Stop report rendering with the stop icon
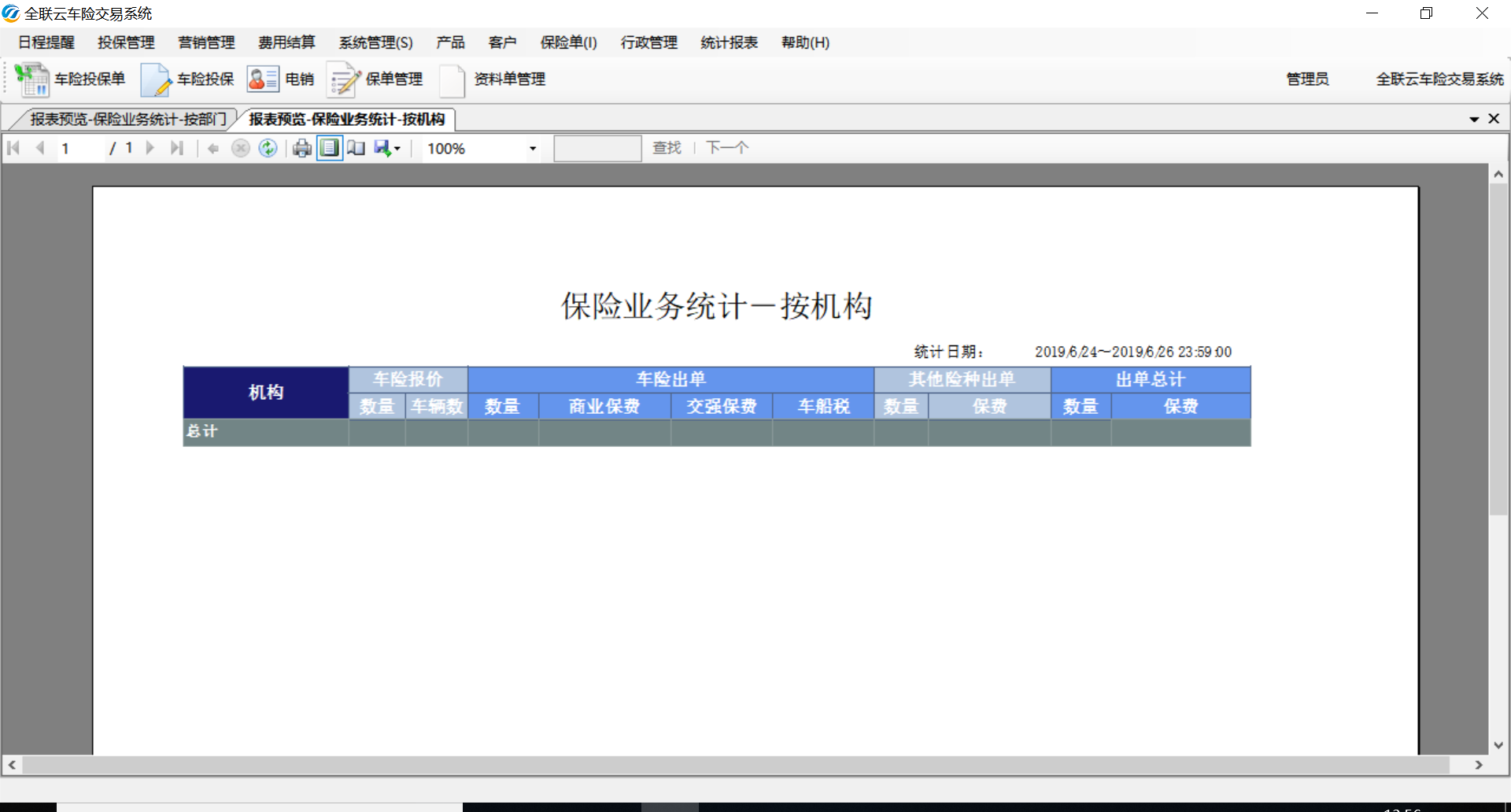This screenshot has width=1511, height=812. 241,148
